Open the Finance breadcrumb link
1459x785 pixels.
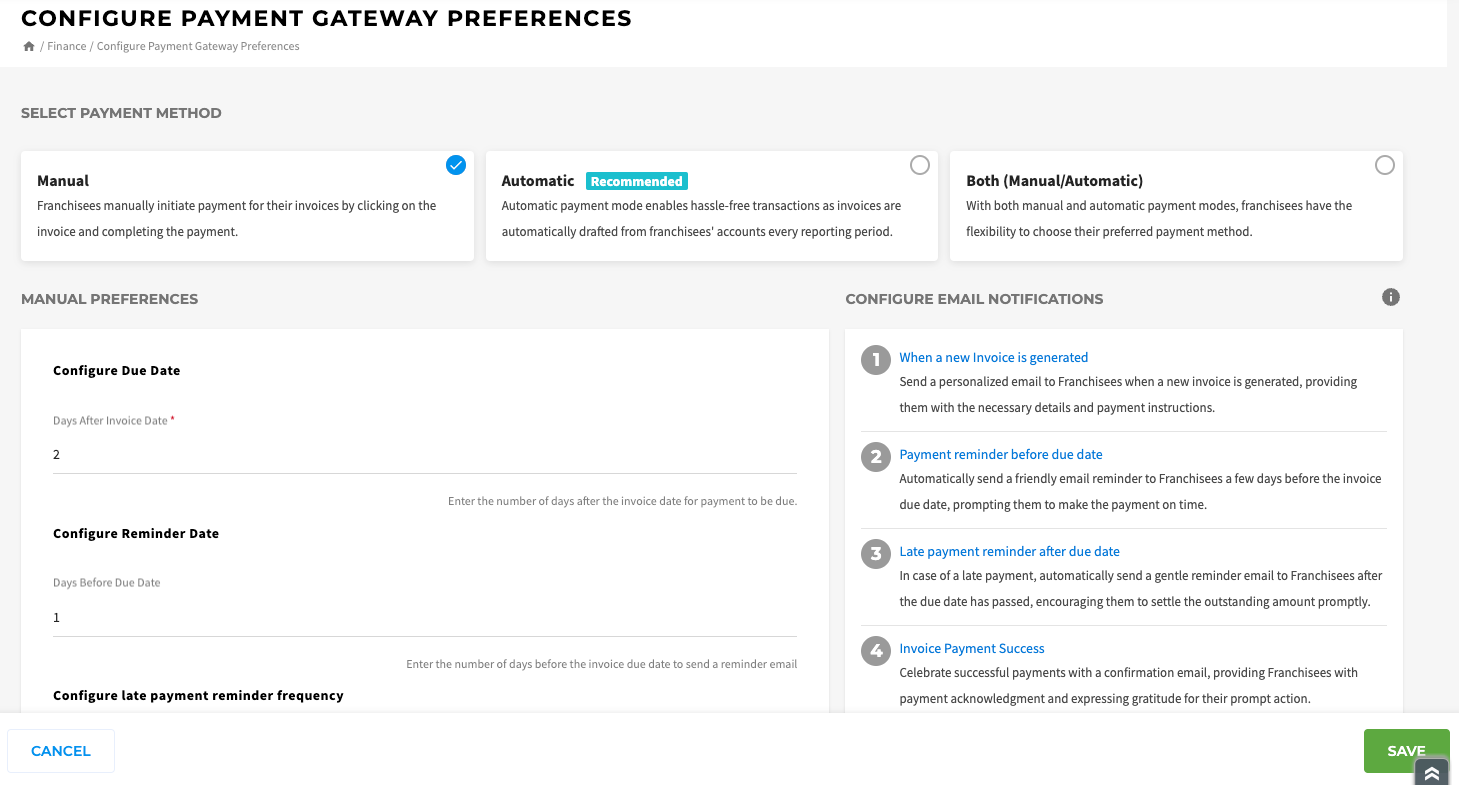pyautogui.click(x=67, y=46)
